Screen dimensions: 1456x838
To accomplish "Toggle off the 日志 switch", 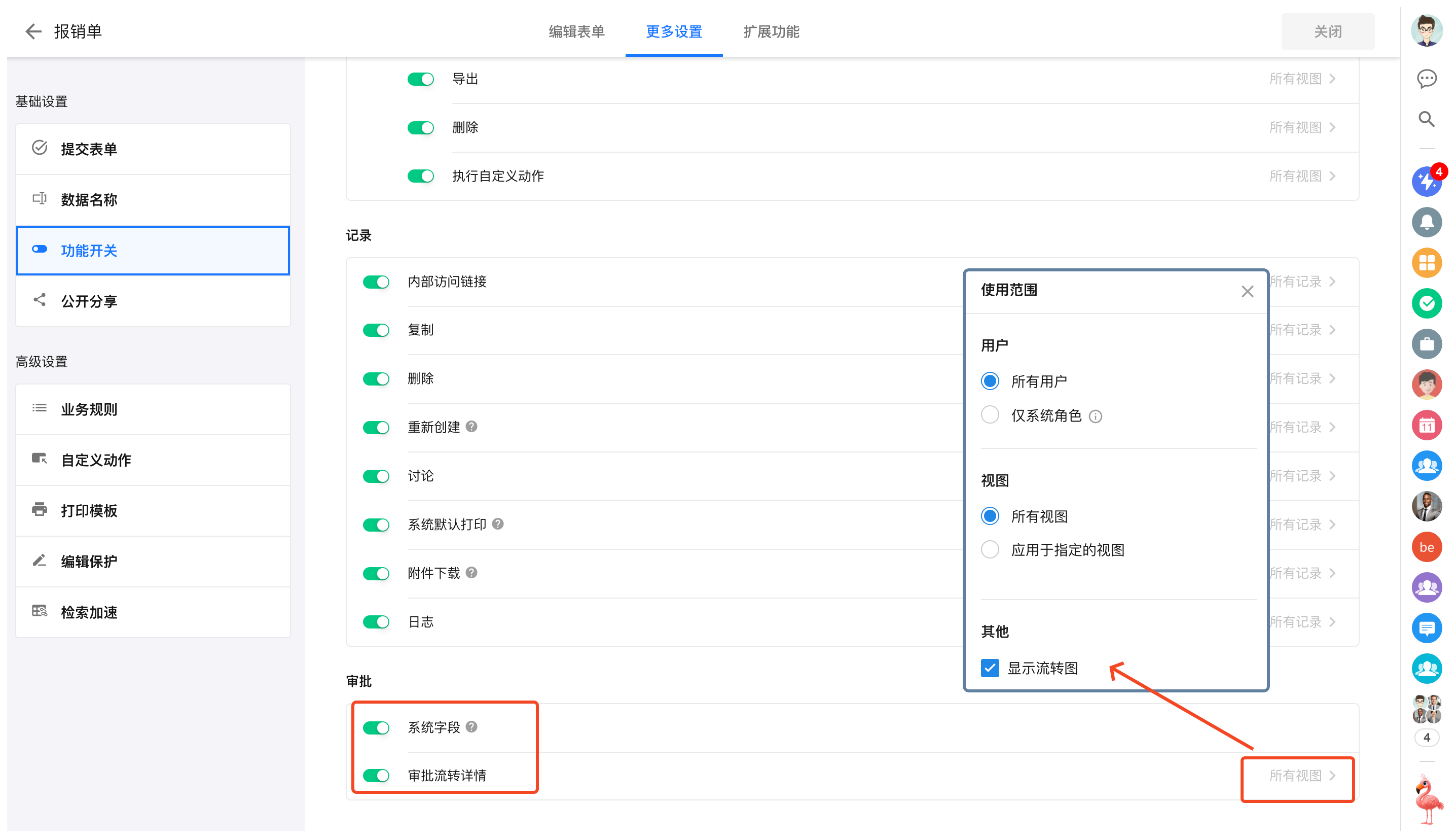I will (x=377, y=622).
